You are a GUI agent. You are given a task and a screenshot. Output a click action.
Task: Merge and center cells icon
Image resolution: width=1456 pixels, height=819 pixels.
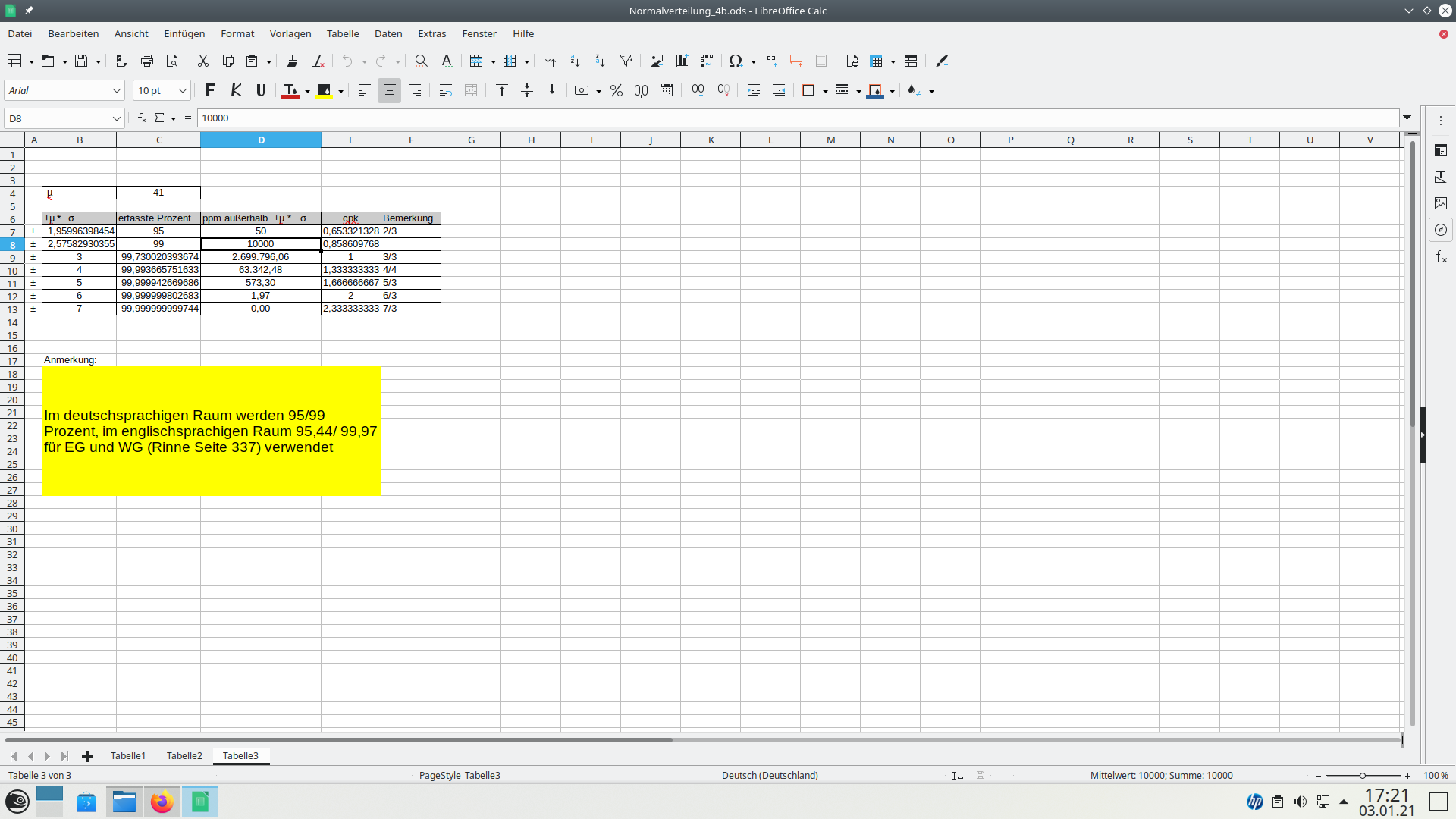click(471, 90)
